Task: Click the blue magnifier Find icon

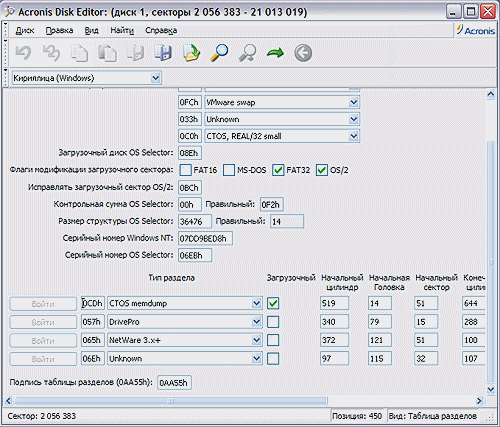Action: [219, 53]
